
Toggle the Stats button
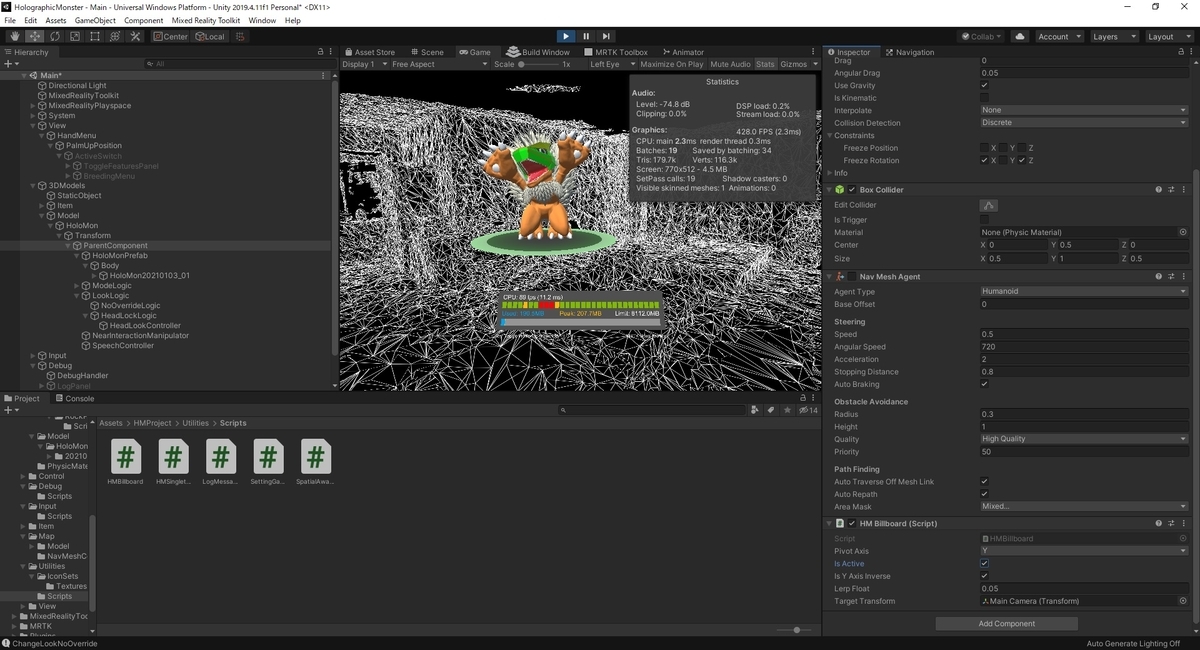tap(765, 64)
